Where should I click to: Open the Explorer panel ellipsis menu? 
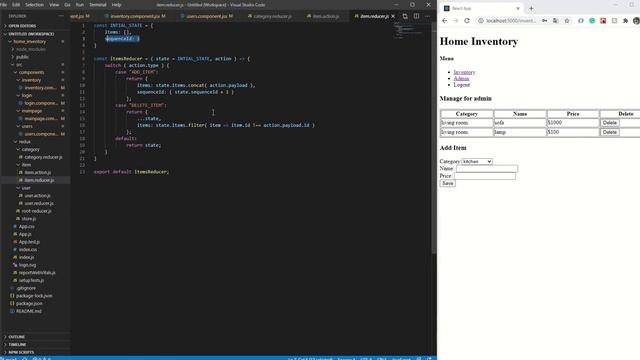tap(61, 16)
